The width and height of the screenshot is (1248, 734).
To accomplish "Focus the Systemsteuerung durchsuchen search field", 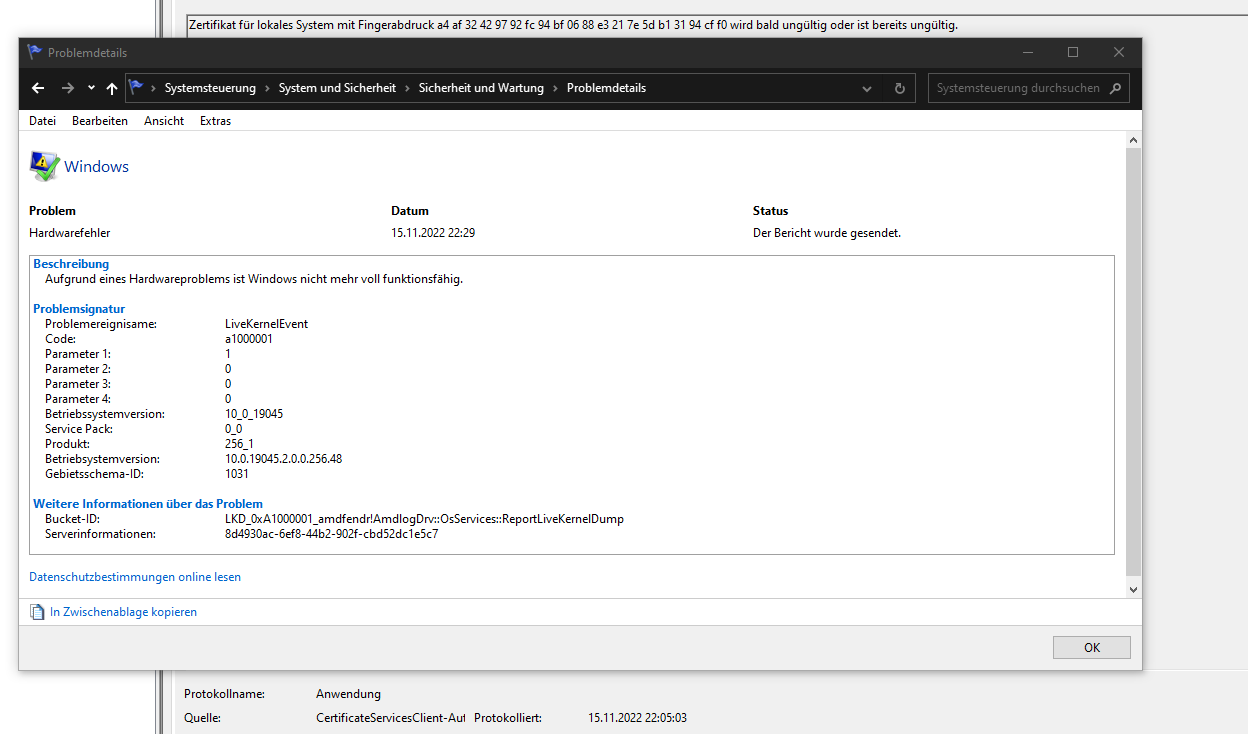I will click(1018, 88).
